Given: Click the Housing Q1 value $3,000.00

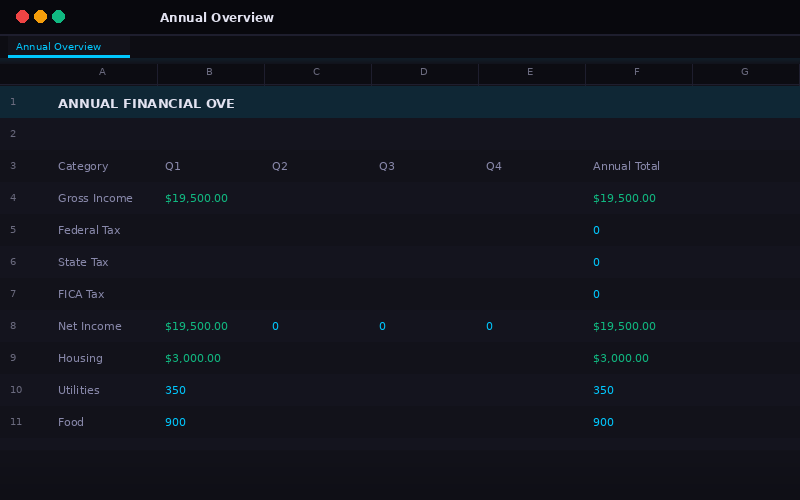Looking at the screenshot, I should (193, 358).
